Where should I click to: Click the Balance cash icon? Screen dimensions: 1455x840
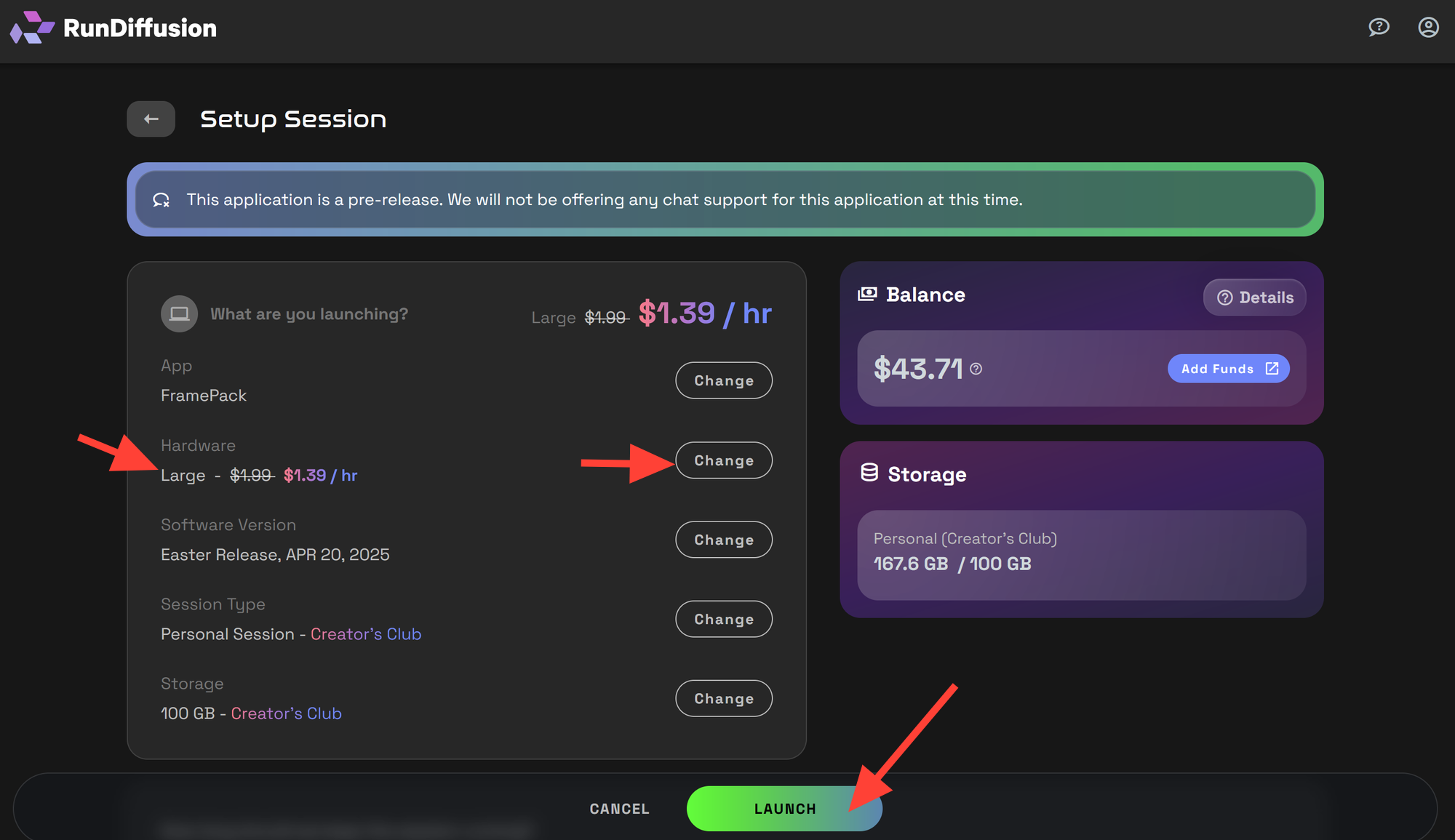(867, 295)
